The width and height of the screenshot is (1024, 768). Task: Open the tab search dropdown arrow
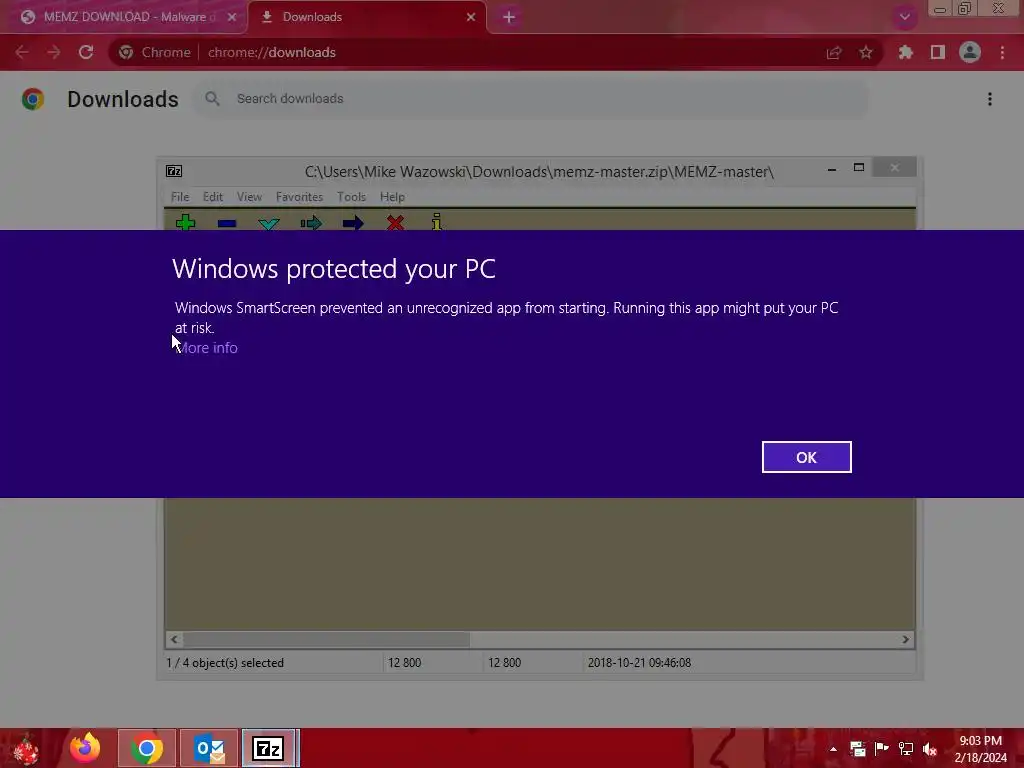[904, 17]
